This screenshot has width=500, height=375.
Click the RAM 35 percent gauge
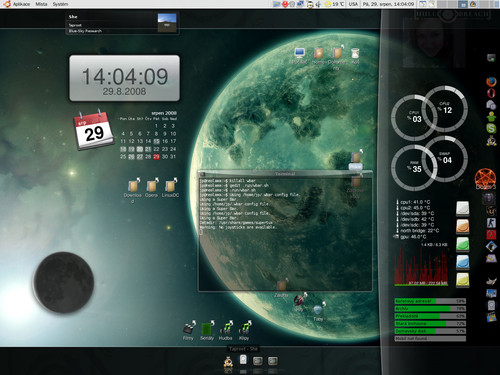[414, 167]
